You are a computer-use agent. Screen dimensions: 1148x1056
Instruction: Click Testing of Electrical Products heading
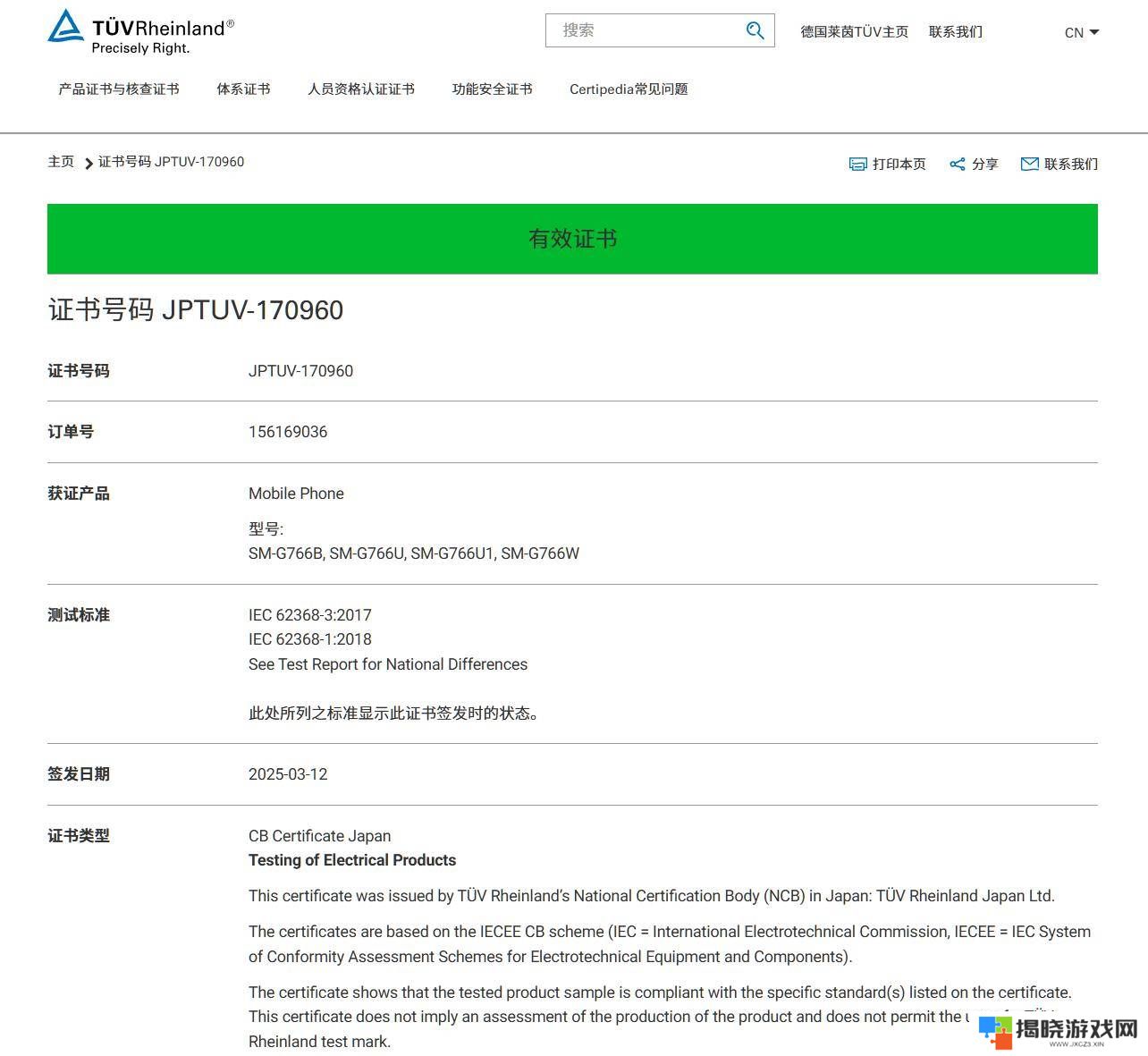[352, 860]
